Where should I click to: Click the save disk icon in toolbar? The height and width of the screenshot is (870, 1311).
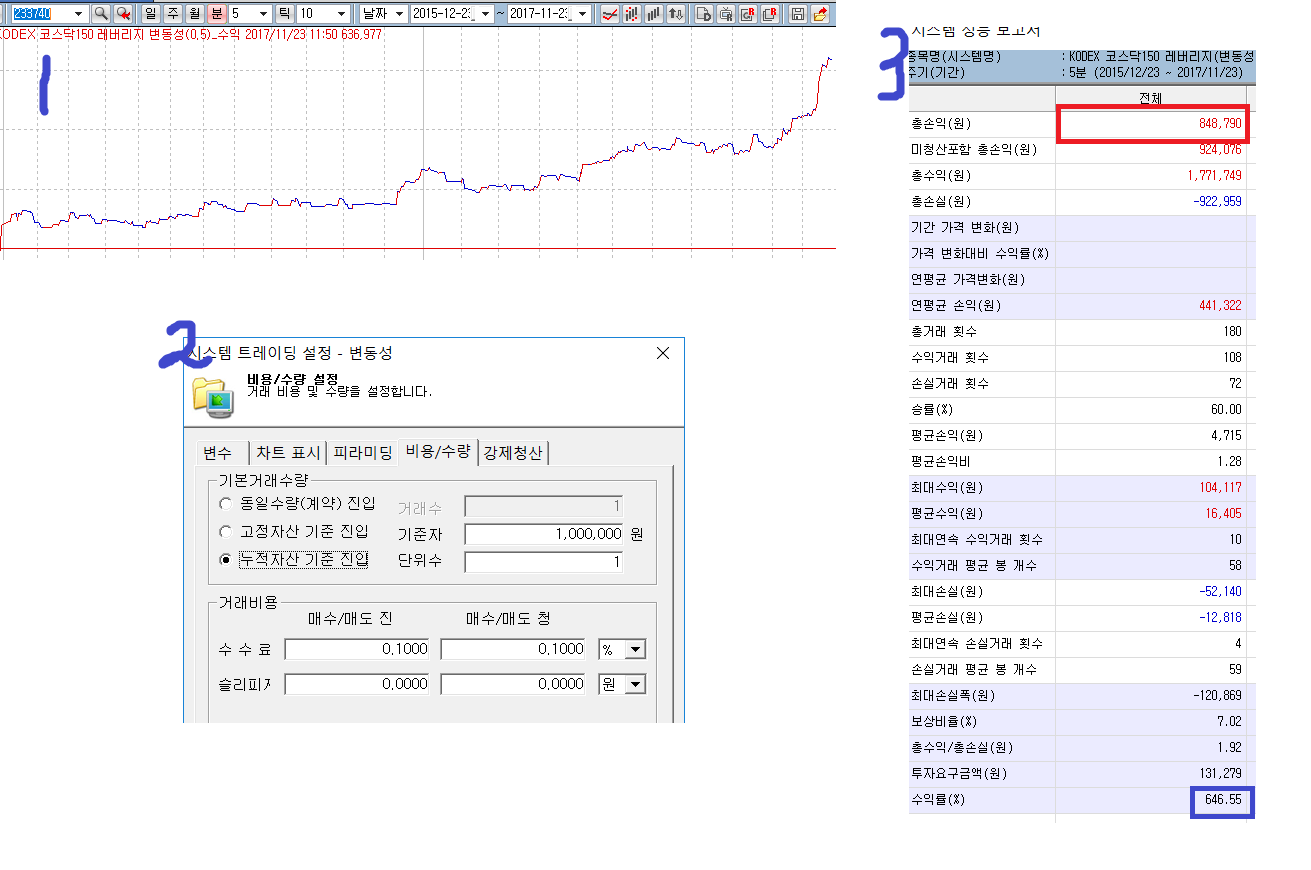point(798,13)
